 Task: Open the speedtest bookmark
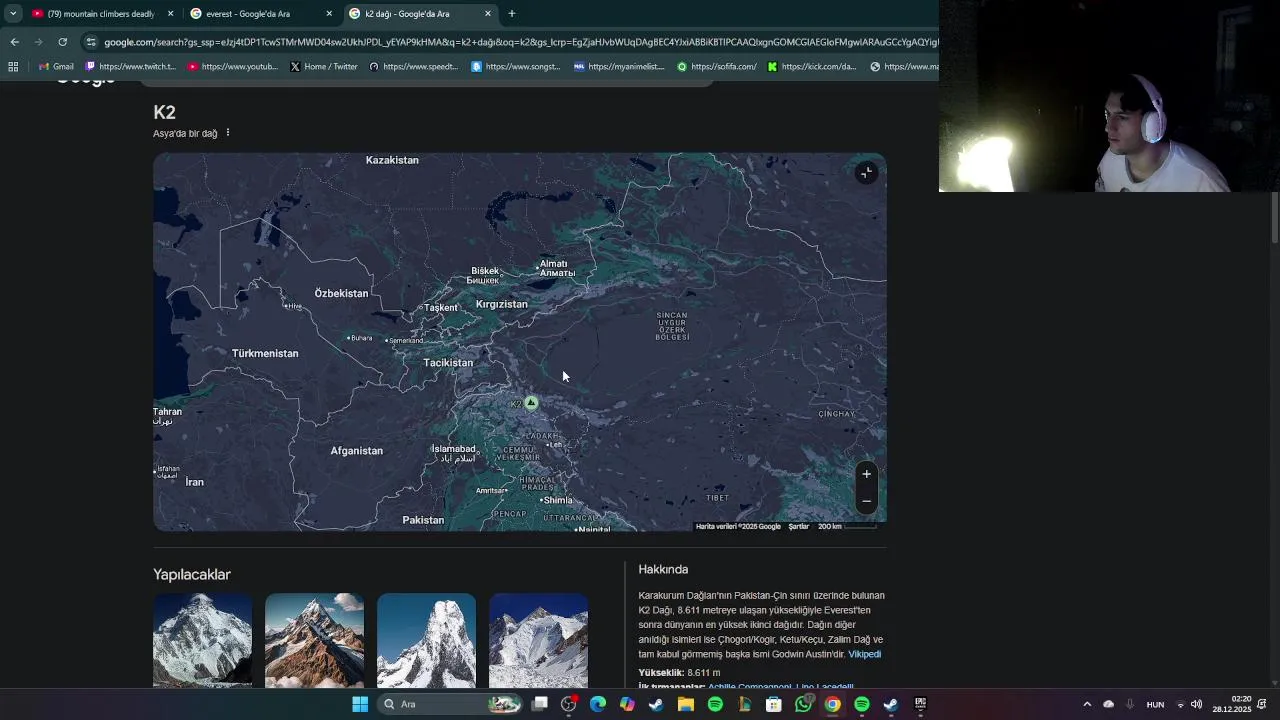[413, 67]
